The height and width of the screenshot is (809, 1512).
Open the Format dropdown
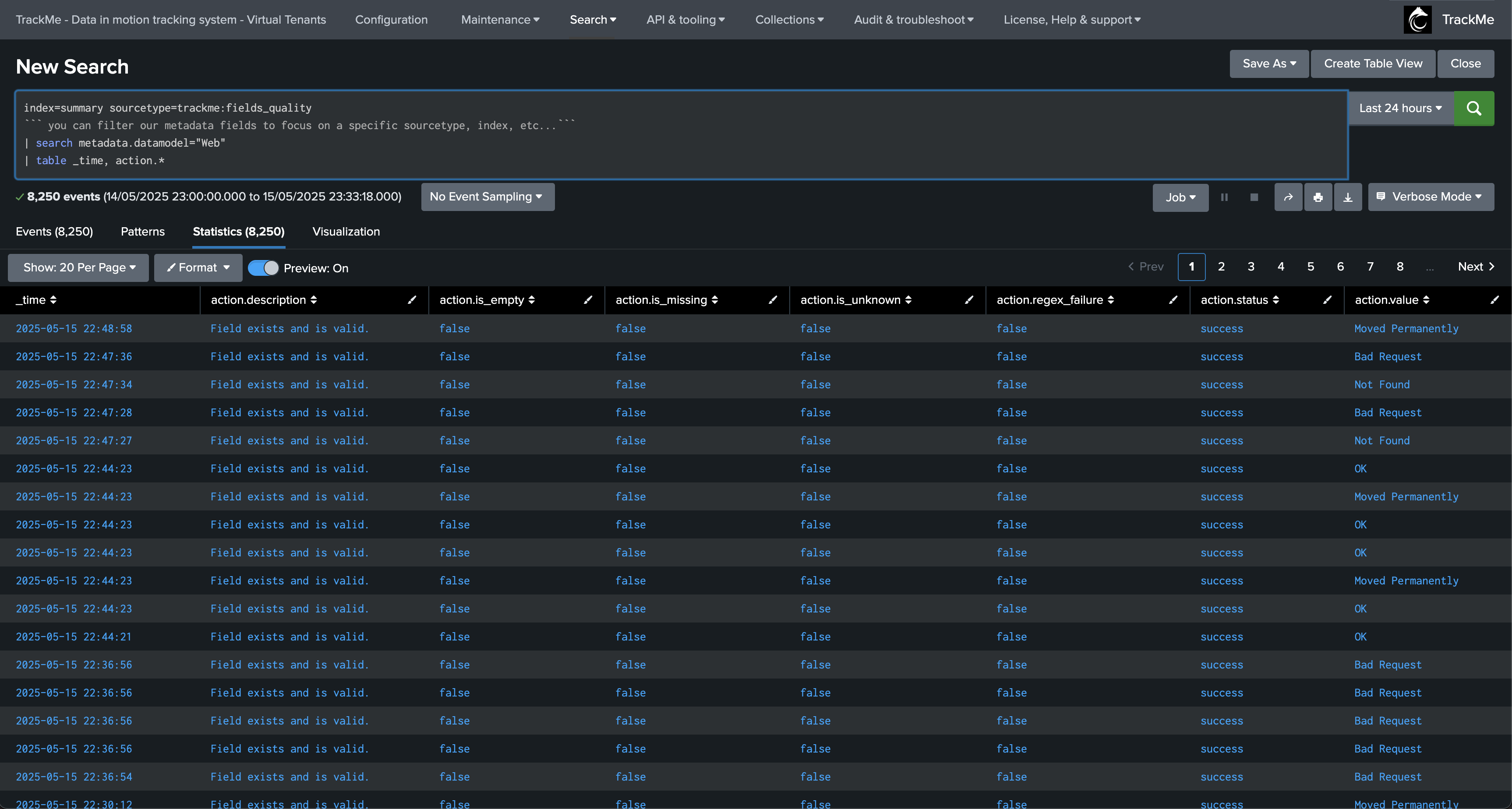198,267
